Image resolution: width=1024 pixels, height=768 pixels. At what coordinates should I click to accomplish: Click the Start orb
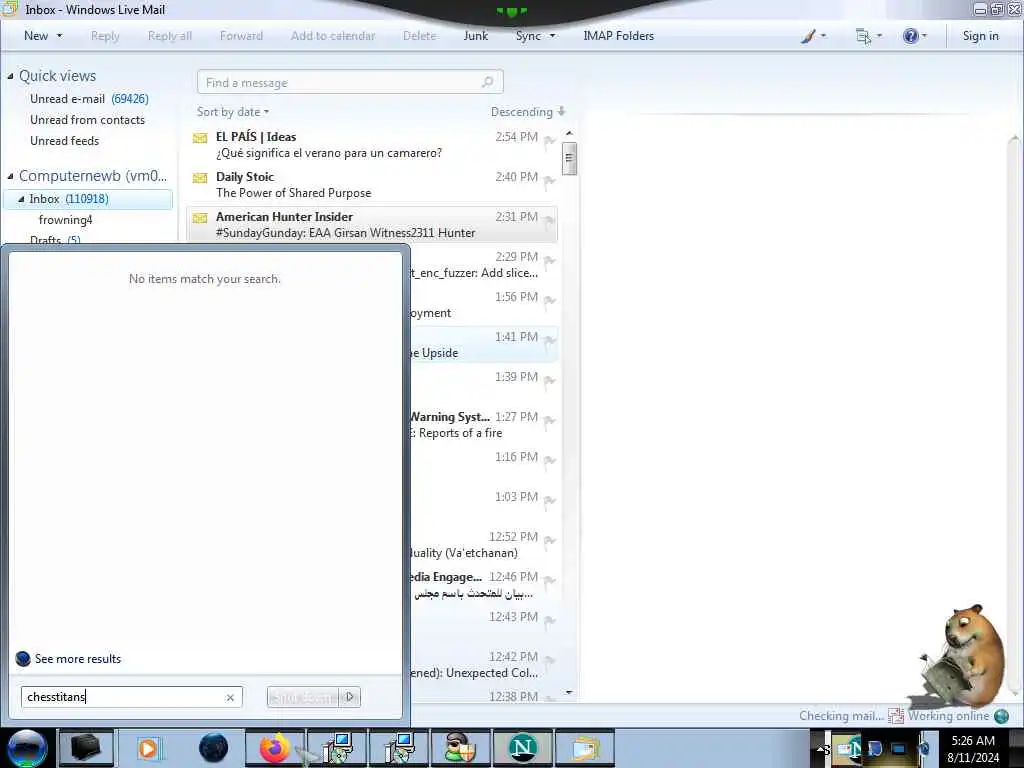click(x=27, y=748)
